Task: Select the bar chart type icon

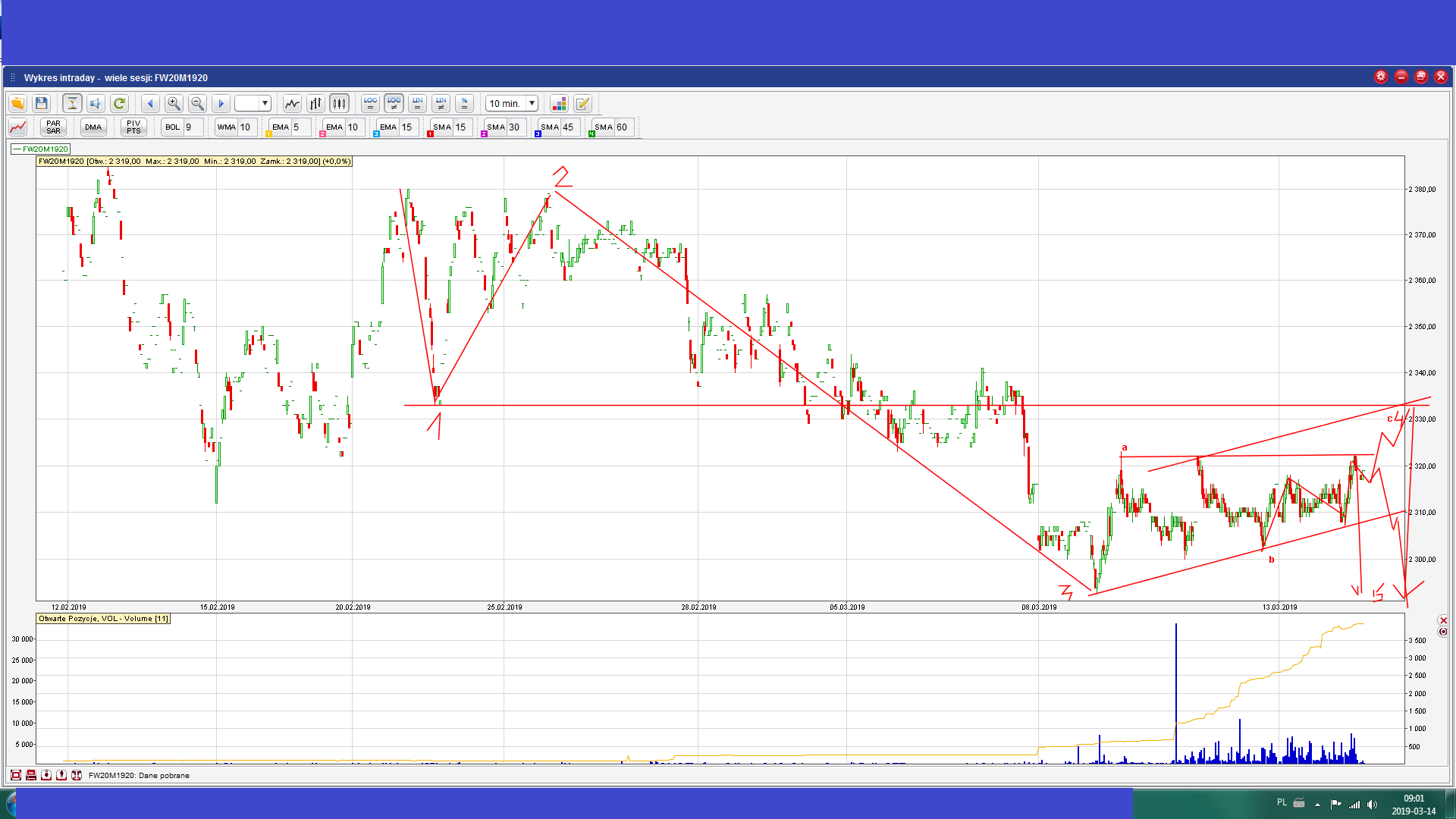Action: pyautogui.click(x=315, y=104)
